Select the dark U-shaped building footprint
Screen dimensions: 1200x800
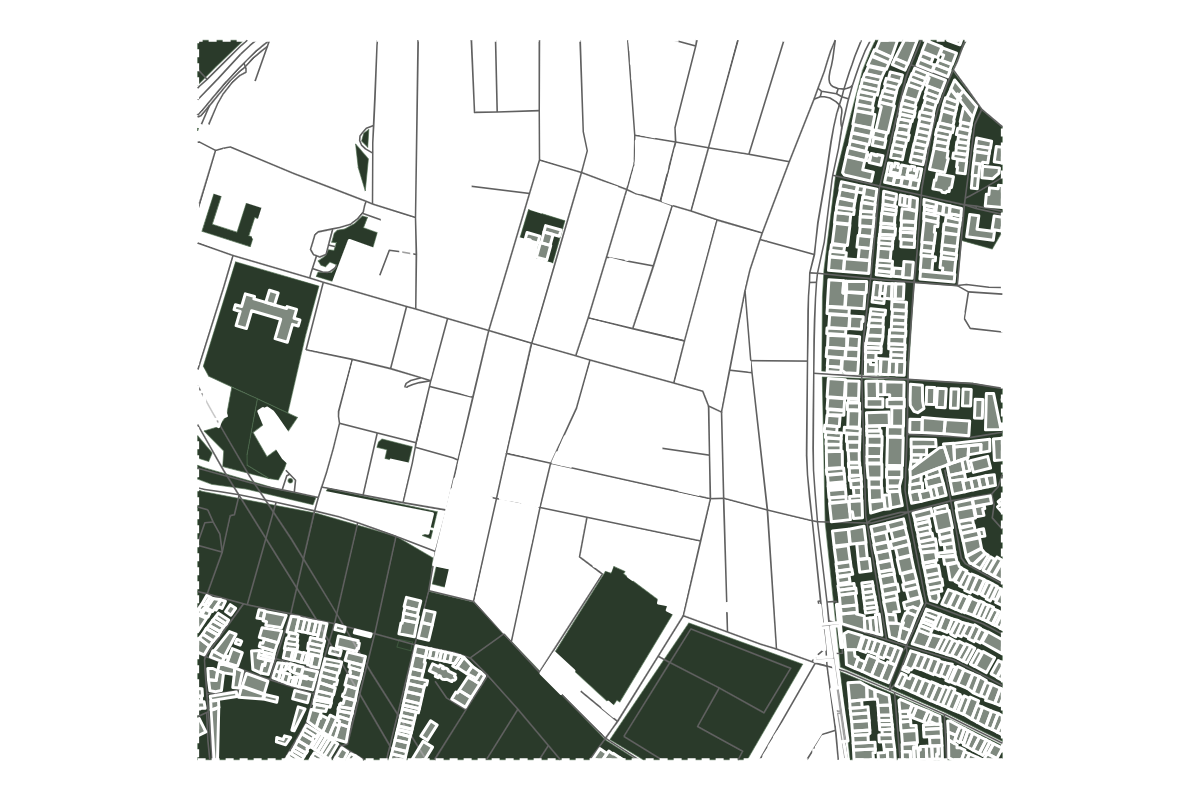click(231, 221)
